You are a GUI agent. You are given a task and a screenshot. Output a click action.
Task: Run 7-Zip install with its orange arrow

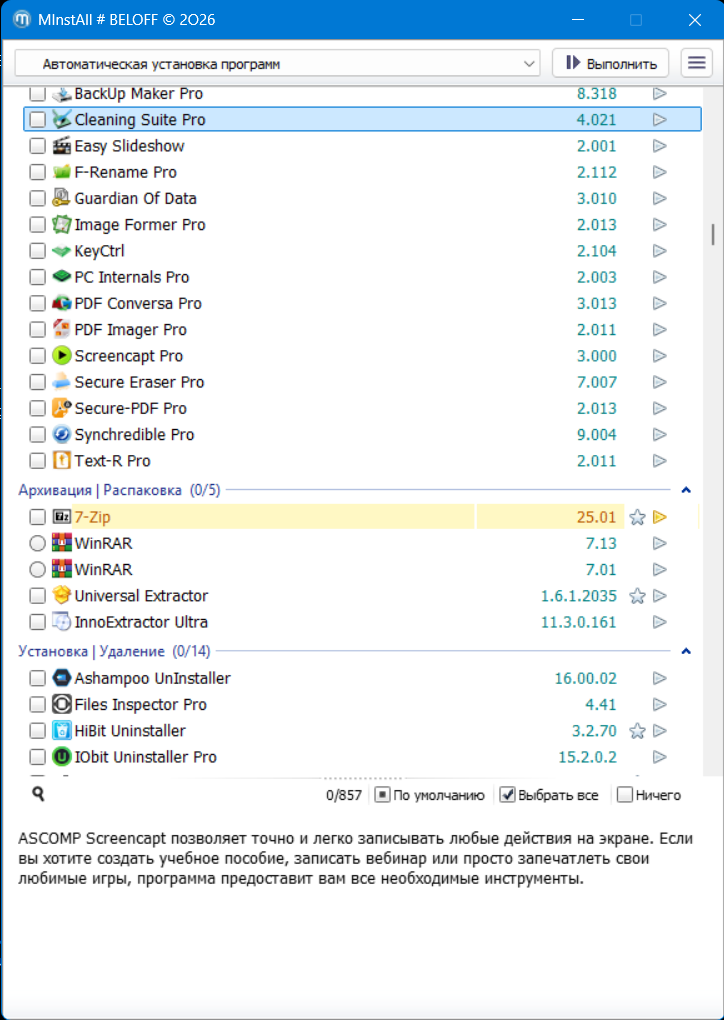(x=660, y=517)
